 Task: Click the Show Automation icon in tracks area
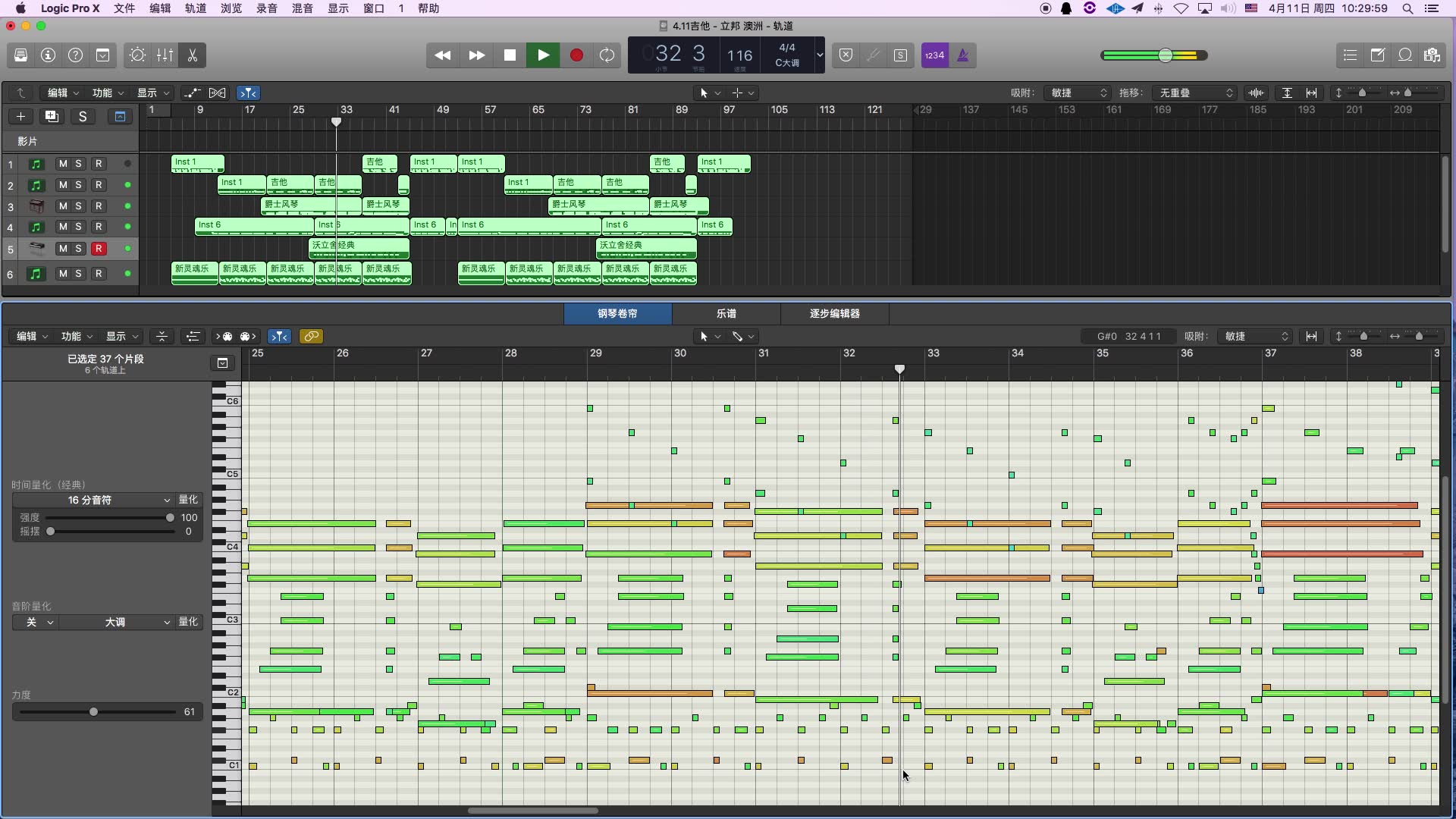192,93
